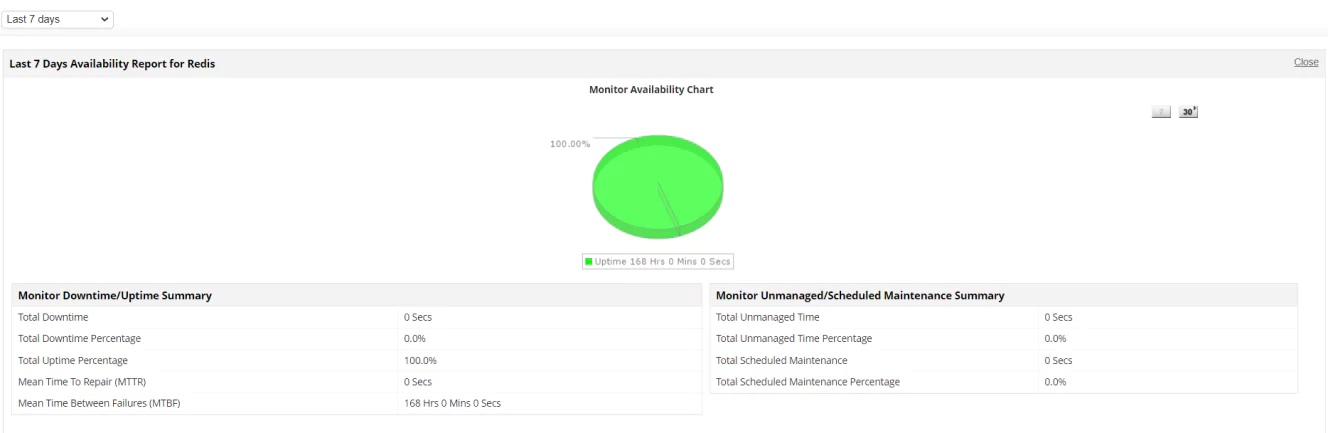Select the Total Downtime row
The width and height of the screenshot is (1328, 433).
click(x=357, y=317)
